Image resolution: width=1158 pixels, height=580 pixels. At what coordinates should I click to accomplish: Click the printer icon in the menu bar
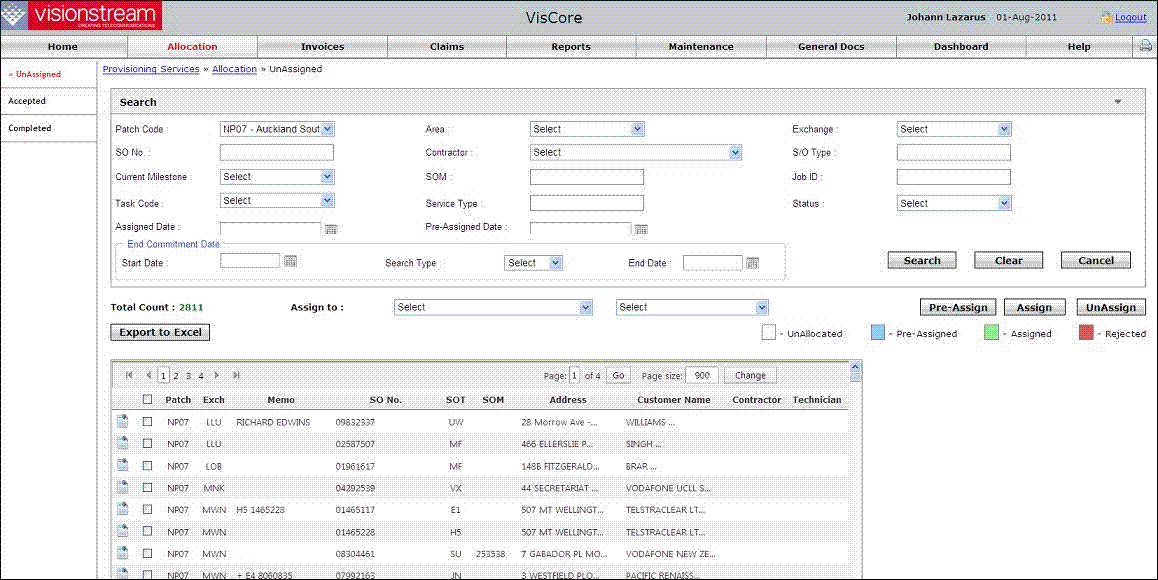[x=1145, y=46]
